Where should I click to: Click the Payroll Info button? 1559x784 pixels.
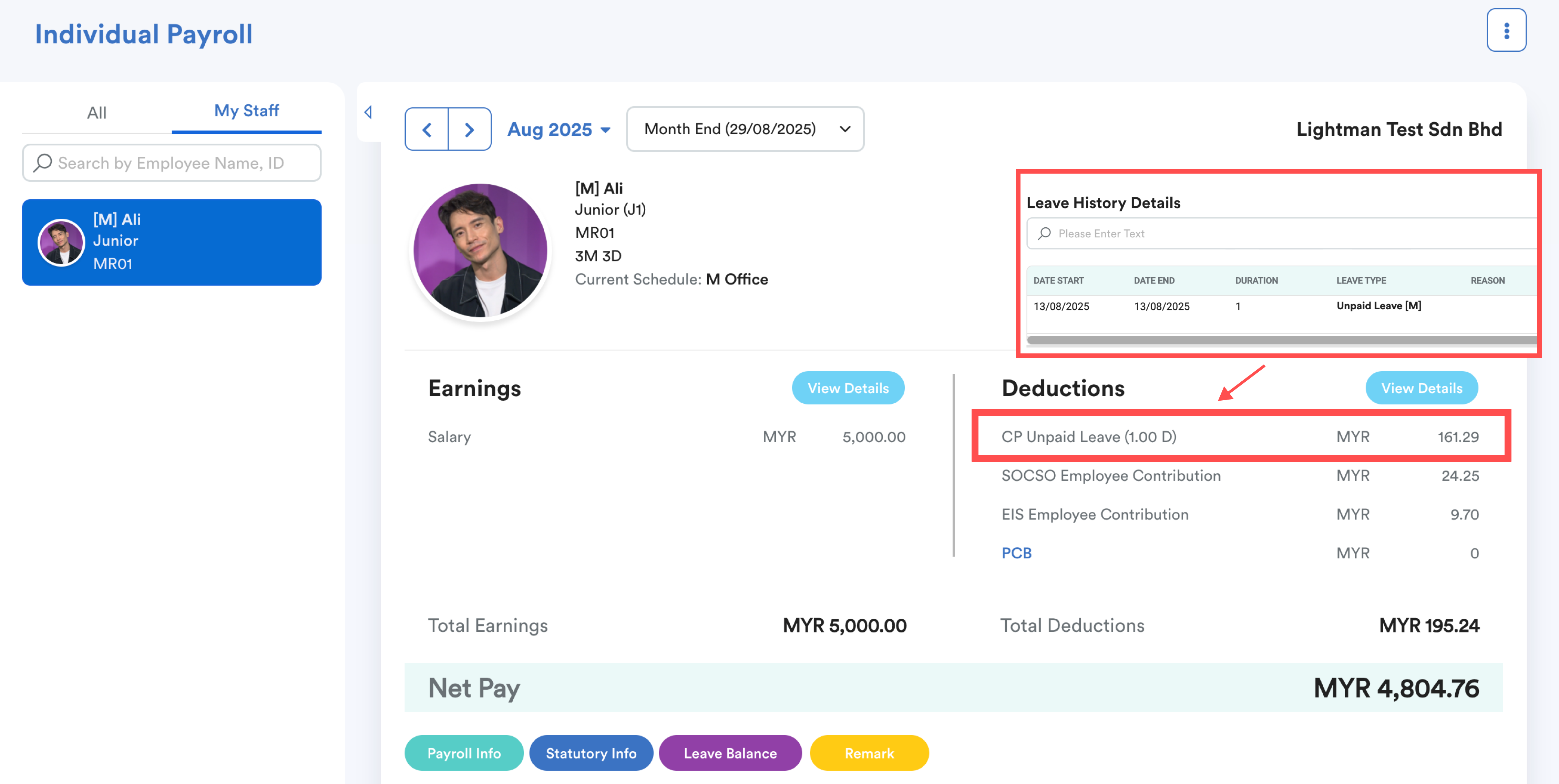(x=464, y=753)
